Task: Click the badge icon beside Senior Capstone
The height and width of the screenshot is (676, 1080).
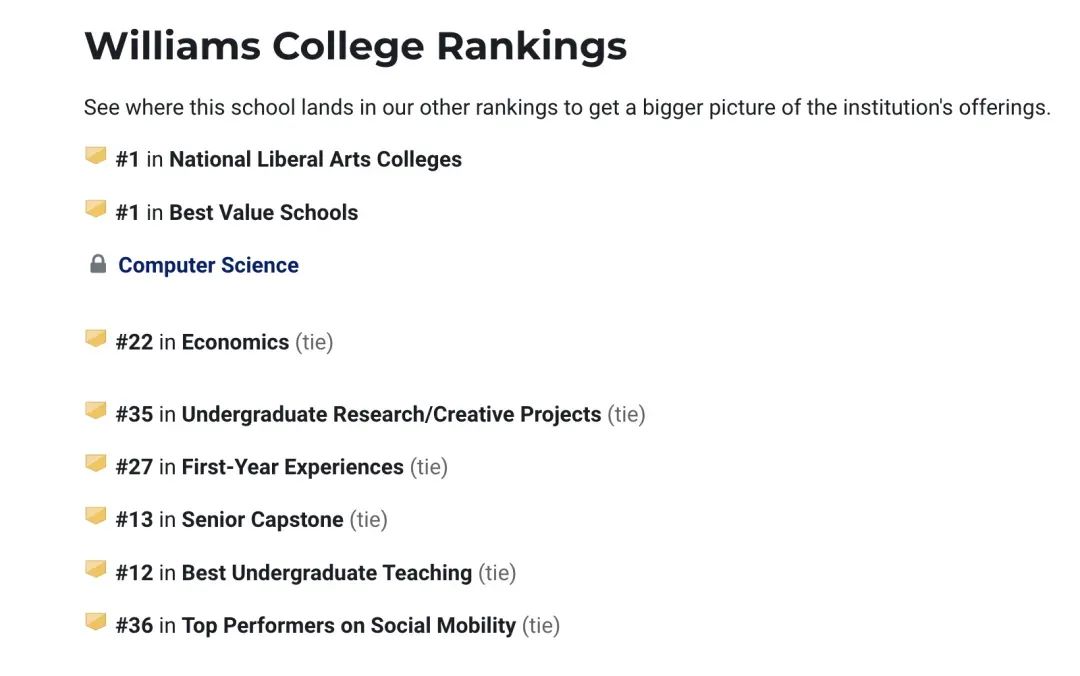Action: 96,515
